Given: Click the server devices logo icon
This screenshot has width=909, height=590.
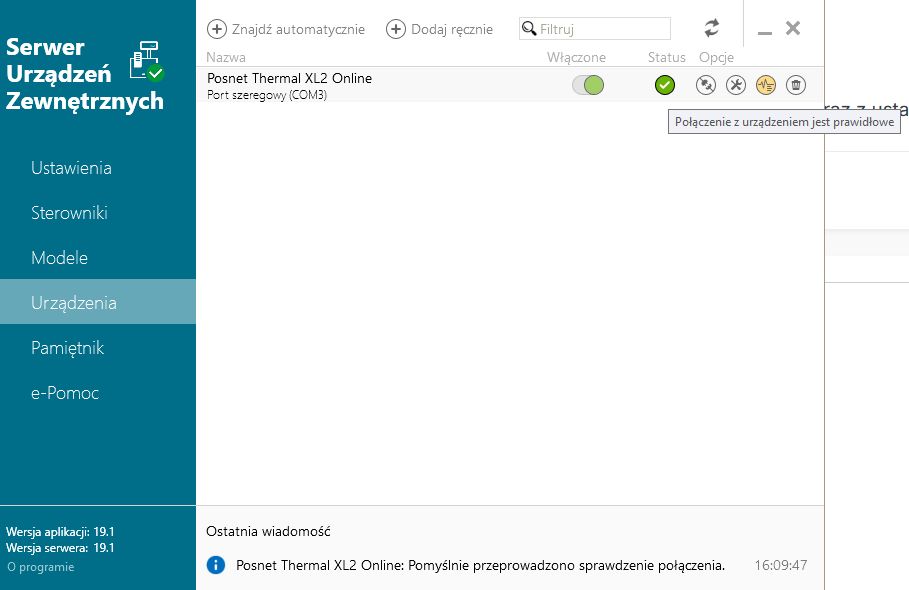Looking at the screenshot, I should [147, 61].
